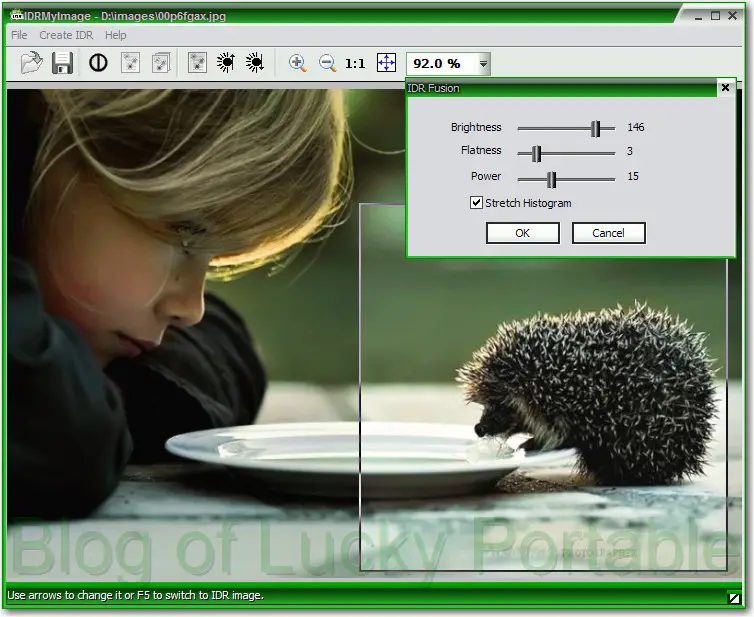The image size is (754, 617).
Task: Click the Brightness slider handle
Action: pos(595,128)
